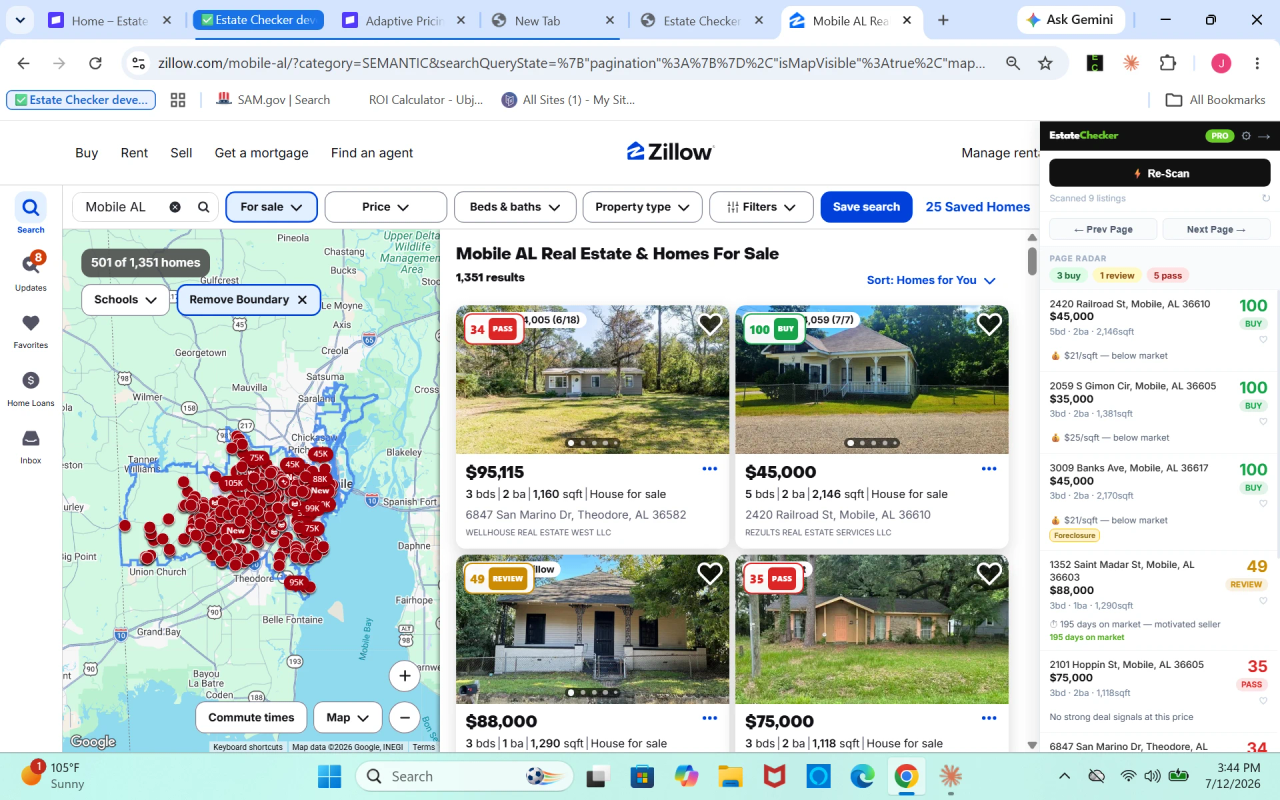Change Sort: Homes for You option
The width and height of the screenshot is (1280, 800).
931,280
